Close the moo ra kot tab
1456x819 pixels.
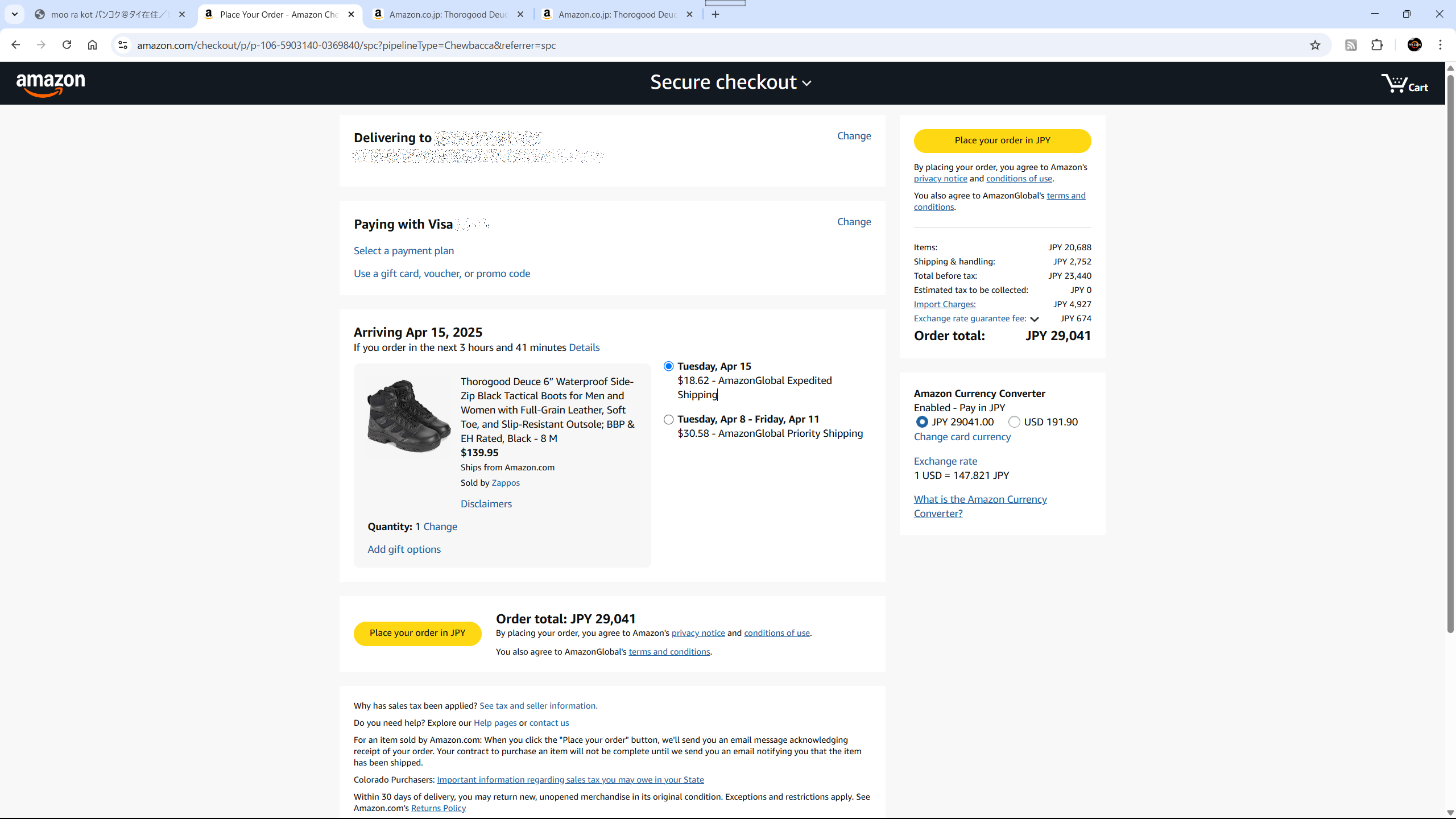(182, 14)
